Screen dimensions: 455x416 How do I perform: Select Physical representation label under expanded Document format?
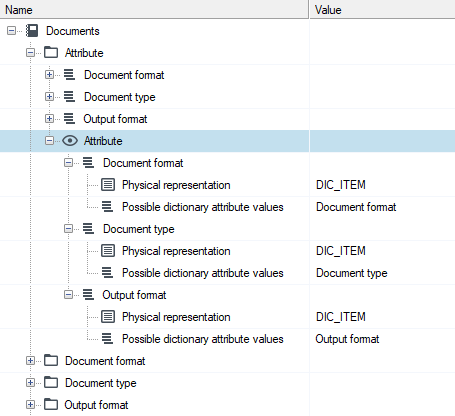point(176,185)
